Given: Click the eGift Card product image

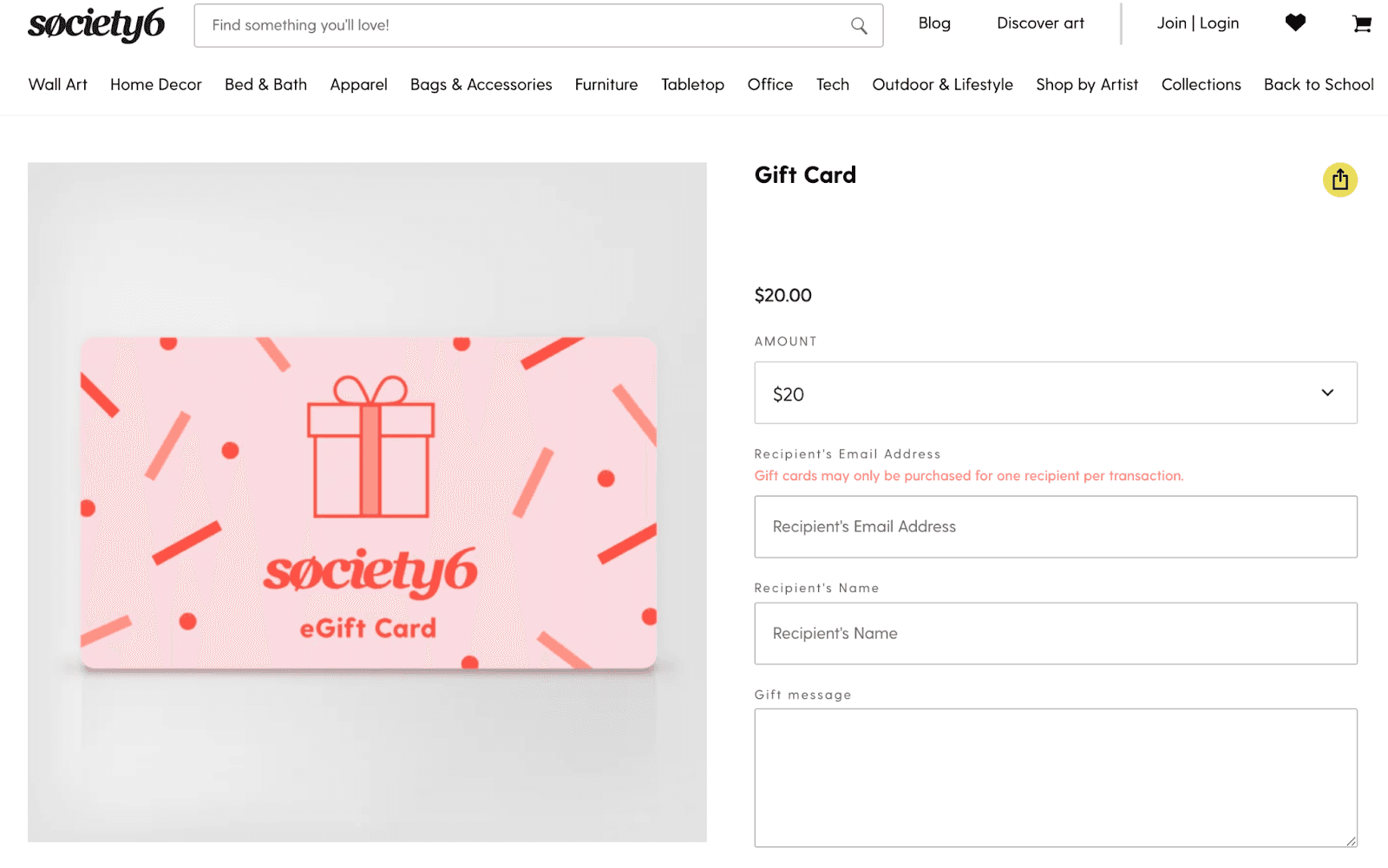Looking at the screenshot, I should [x=368, y=503].
